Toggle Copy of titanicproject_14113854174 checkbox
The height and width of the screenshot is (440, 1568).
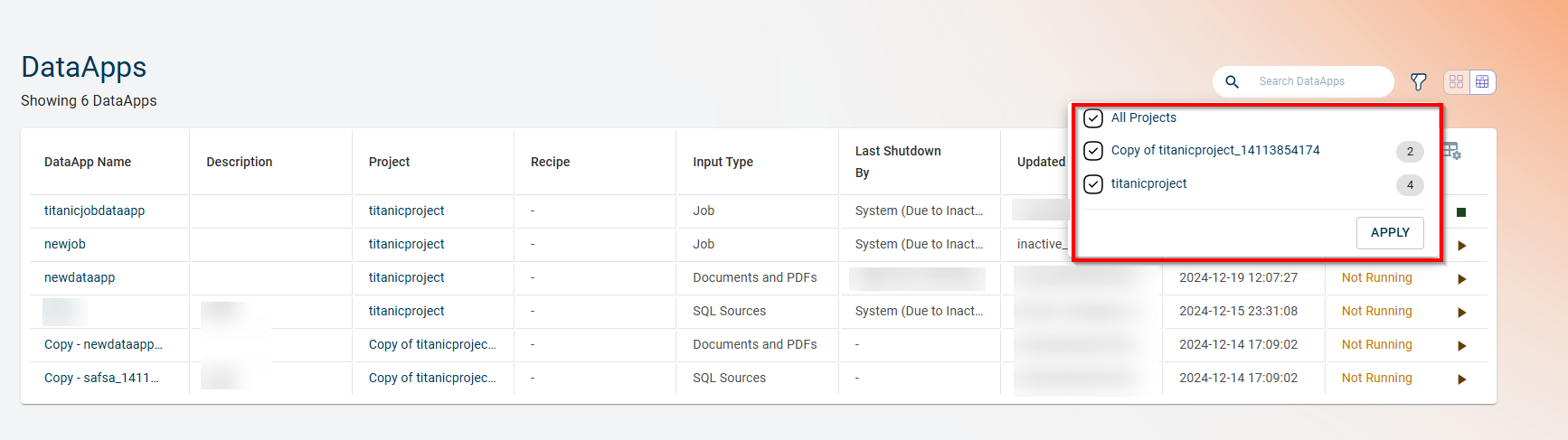pos(1093,151)
